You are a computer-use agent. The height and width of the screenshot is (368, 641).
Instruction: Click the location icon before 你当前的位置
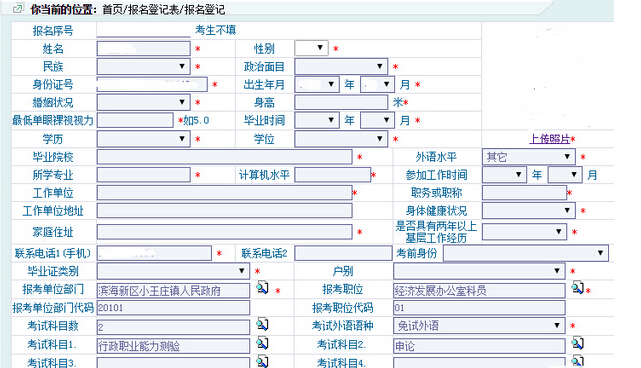point(18,8)
